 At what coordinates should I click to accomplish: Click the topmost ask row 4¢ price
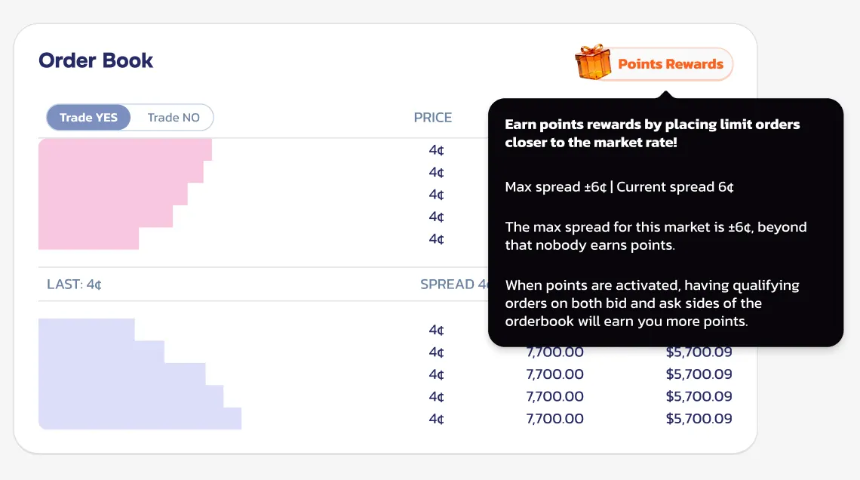click(x=436, y=150)
